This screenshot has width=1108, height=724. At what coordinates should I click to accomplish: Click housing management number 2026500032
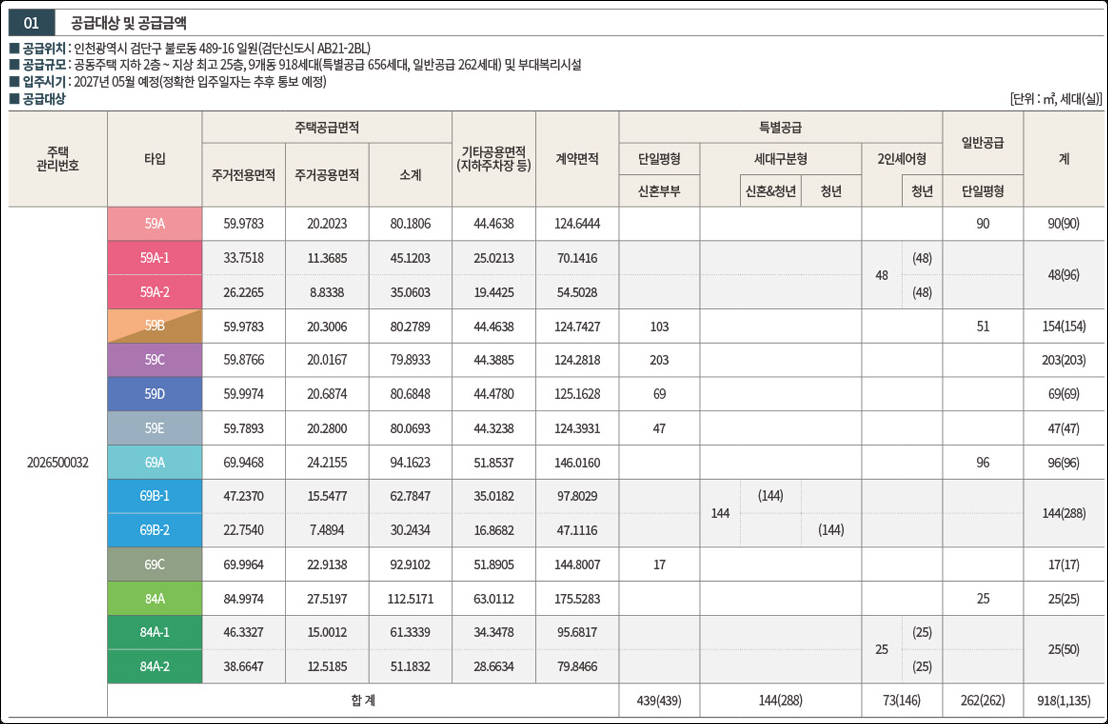pyautogui.click(x=58, y=463)
